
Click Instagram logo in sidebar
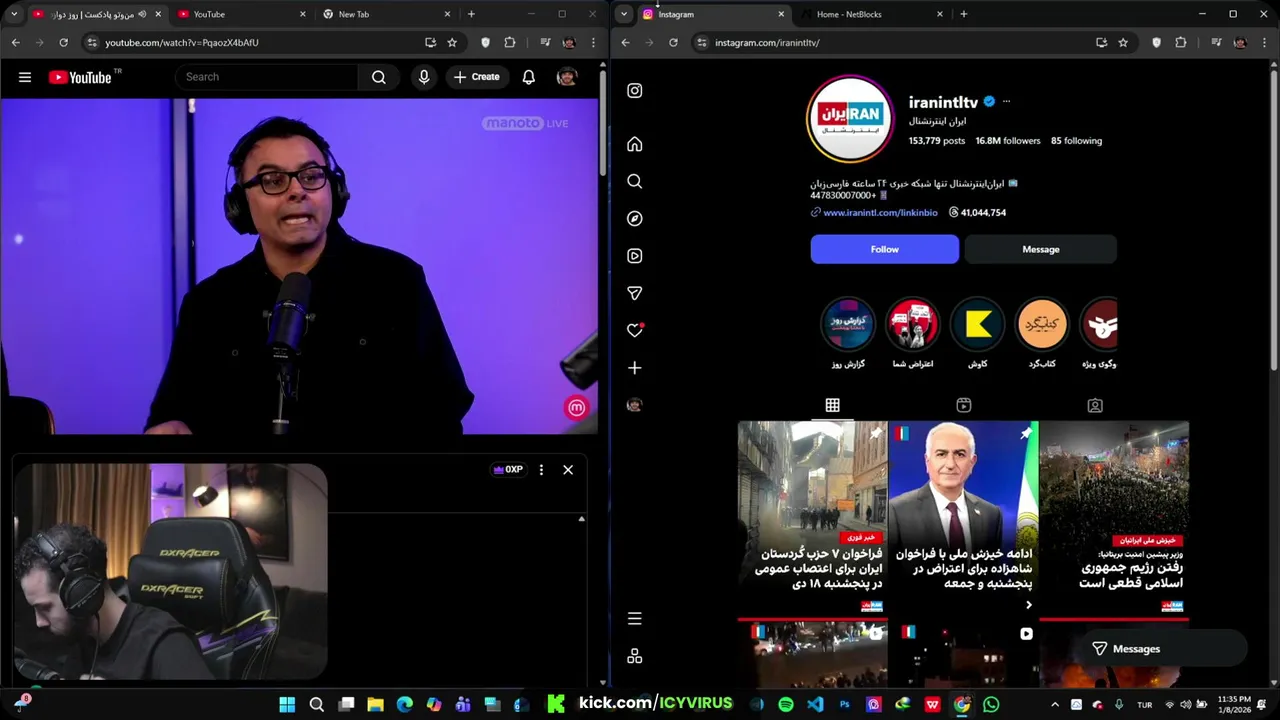pos(634,91)
